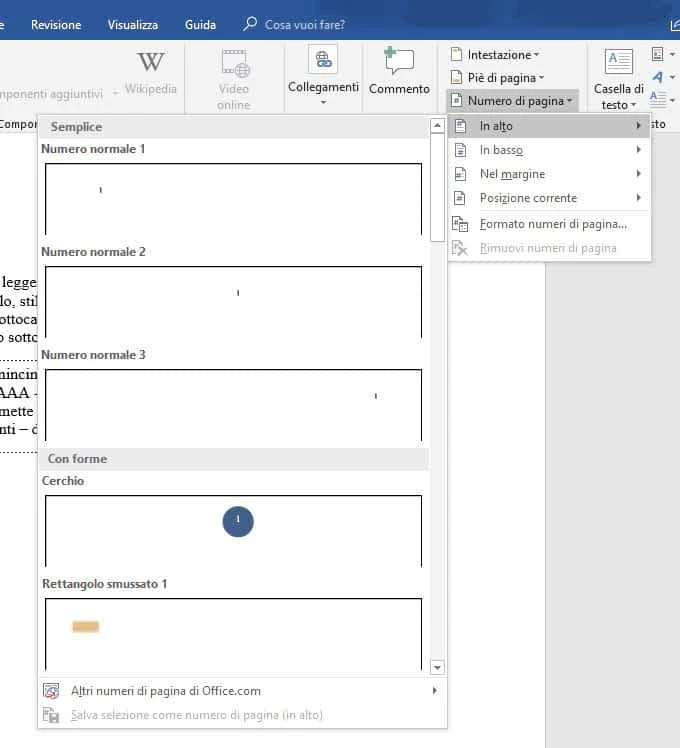680x748 pixels.
Task: Pick the Numero normale 2 preview
Action: 234,301
